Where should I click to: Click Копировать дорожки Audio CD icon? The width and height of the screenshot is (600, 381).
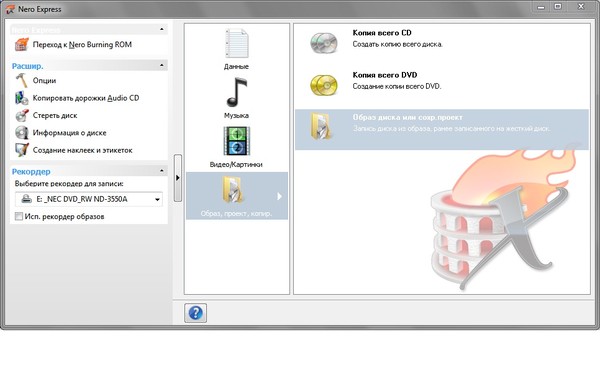(x=21, y=98)
